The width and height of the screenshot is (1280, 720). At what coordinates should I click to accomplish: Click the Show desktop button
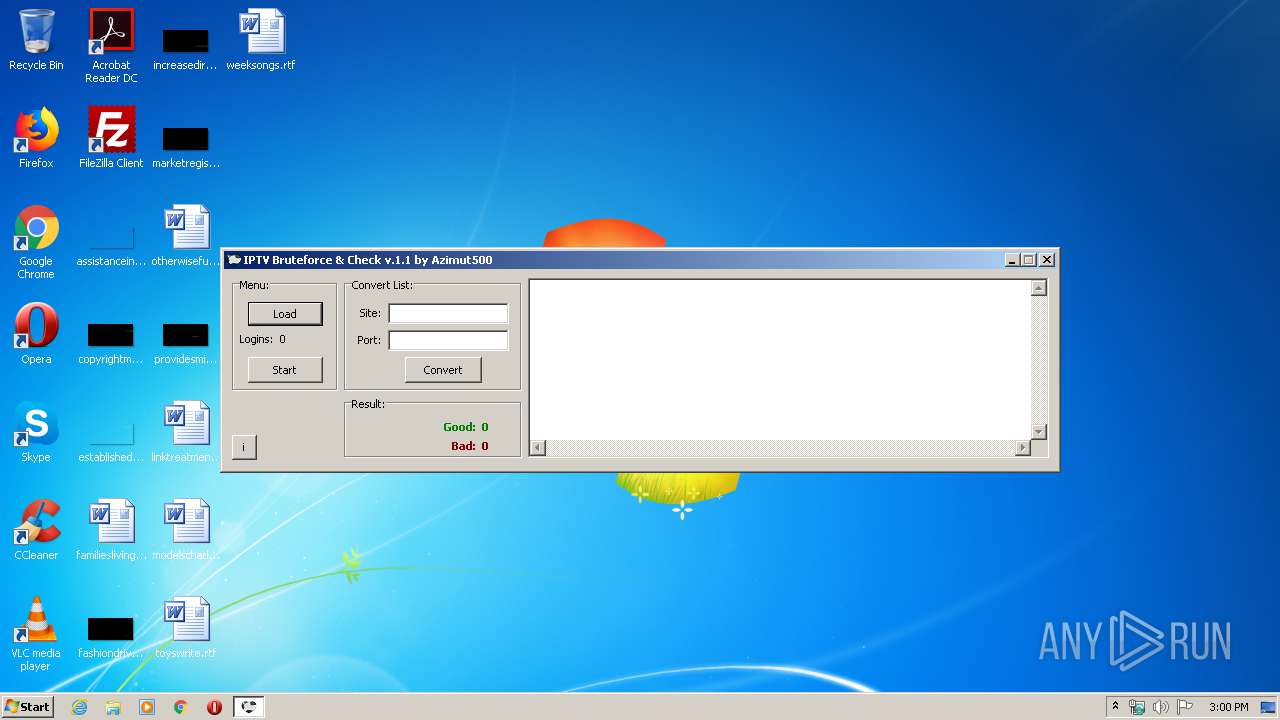click(x=1269, y=707)
